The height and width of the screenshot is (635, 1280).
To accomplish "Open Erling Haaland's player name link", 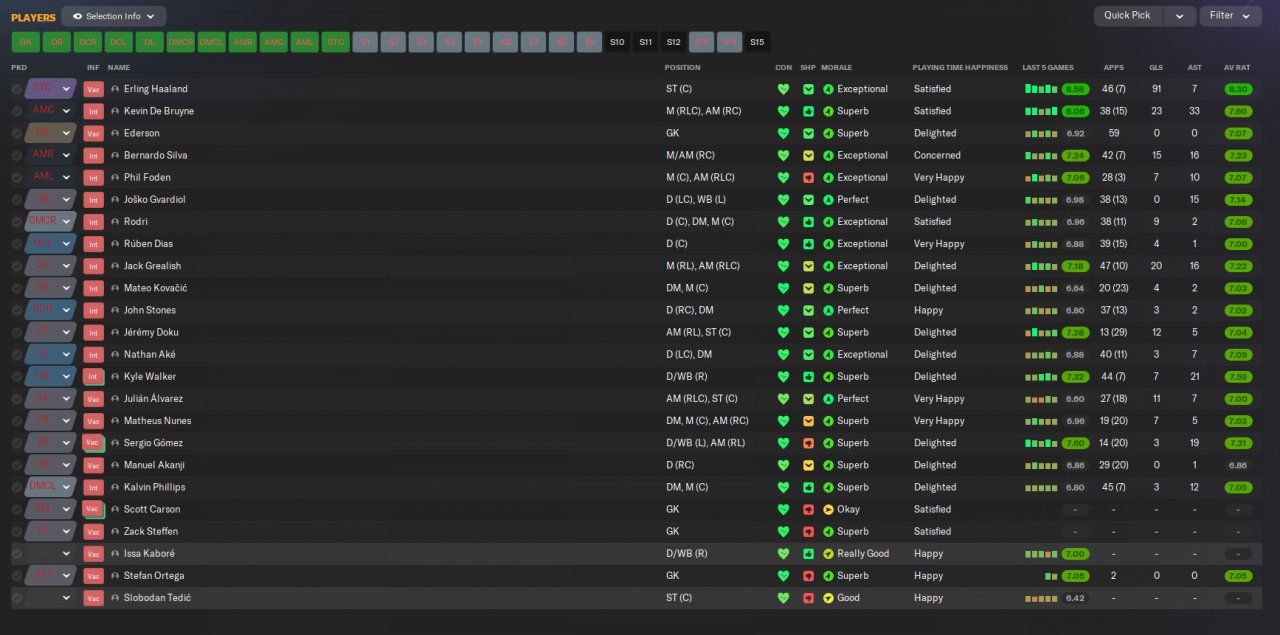I will point(155,89).
